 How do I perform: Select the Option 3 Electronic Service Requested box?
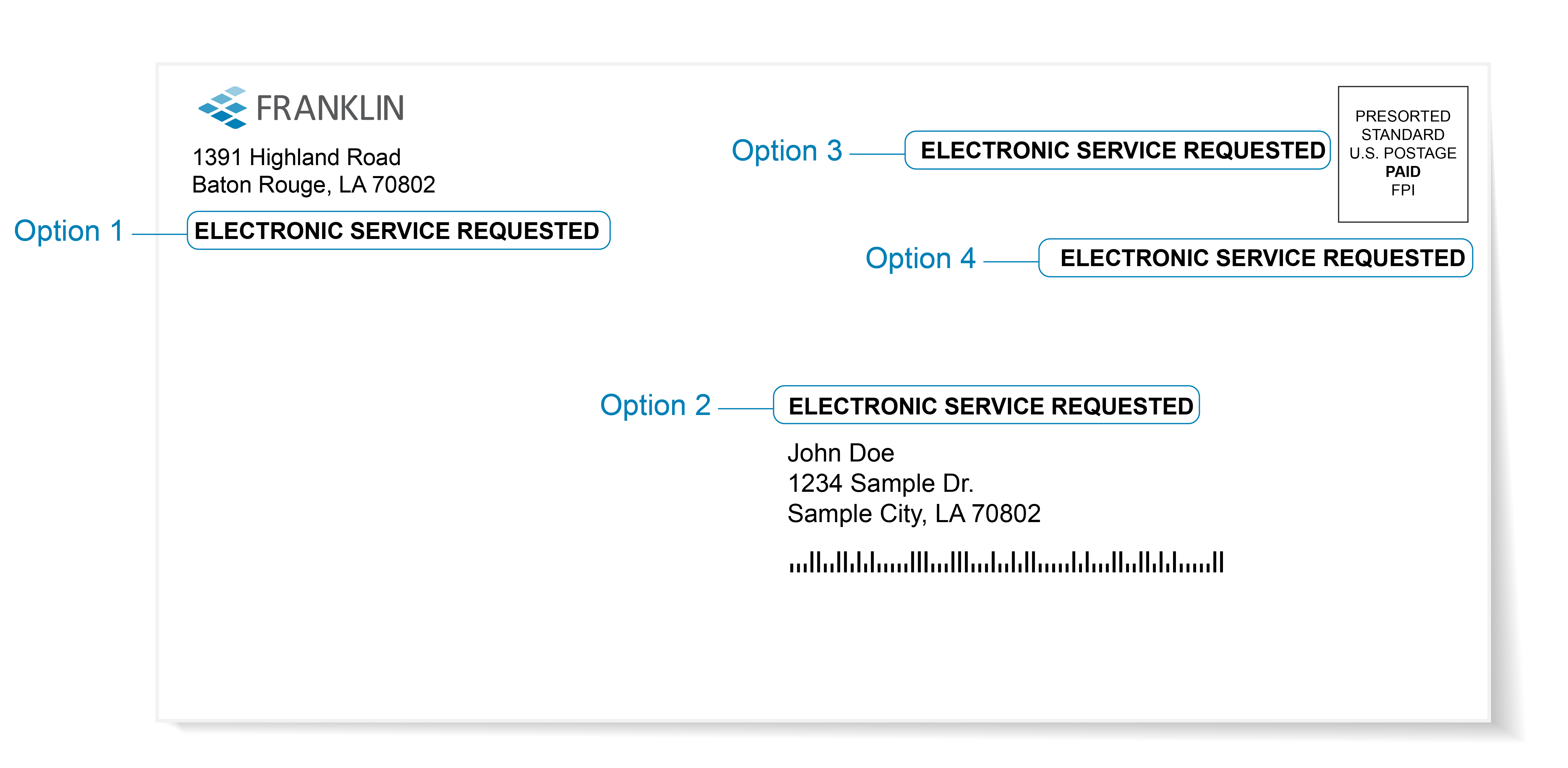click(1118, 150)
